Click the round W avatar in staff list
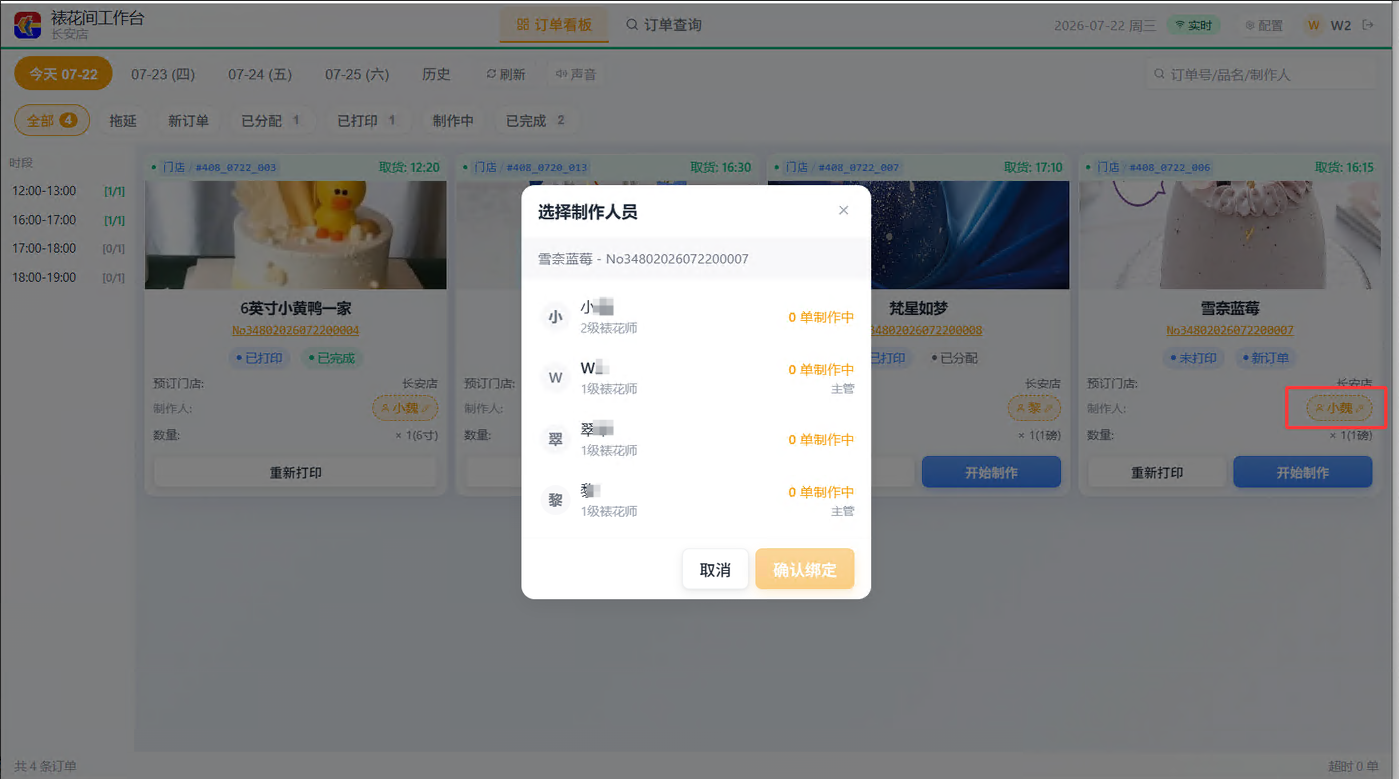This screenshot has height=779, width=1399. pos(555,378)
